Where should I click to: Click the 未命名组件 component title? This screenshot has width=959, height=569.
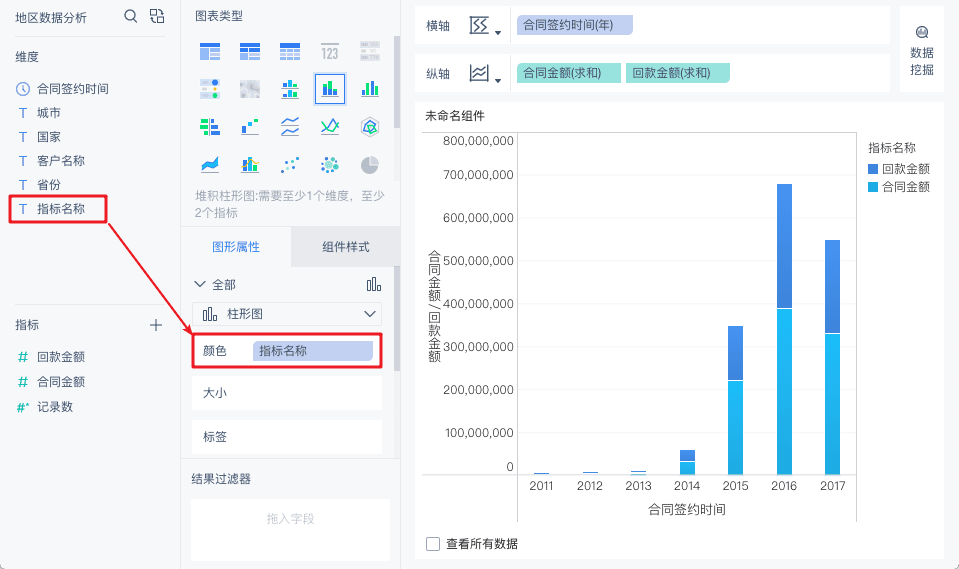[455, 116]
